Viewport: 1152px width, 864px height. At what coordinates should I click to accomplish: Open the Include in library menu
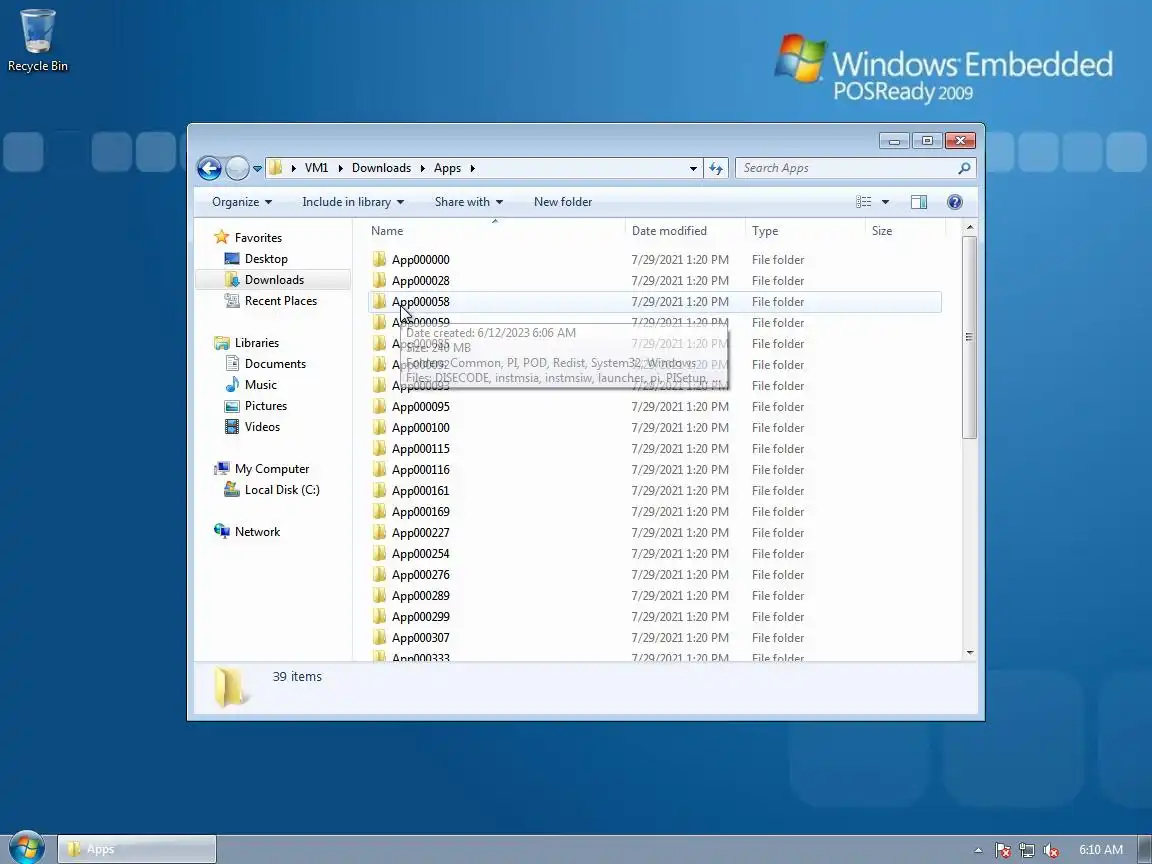353,202
